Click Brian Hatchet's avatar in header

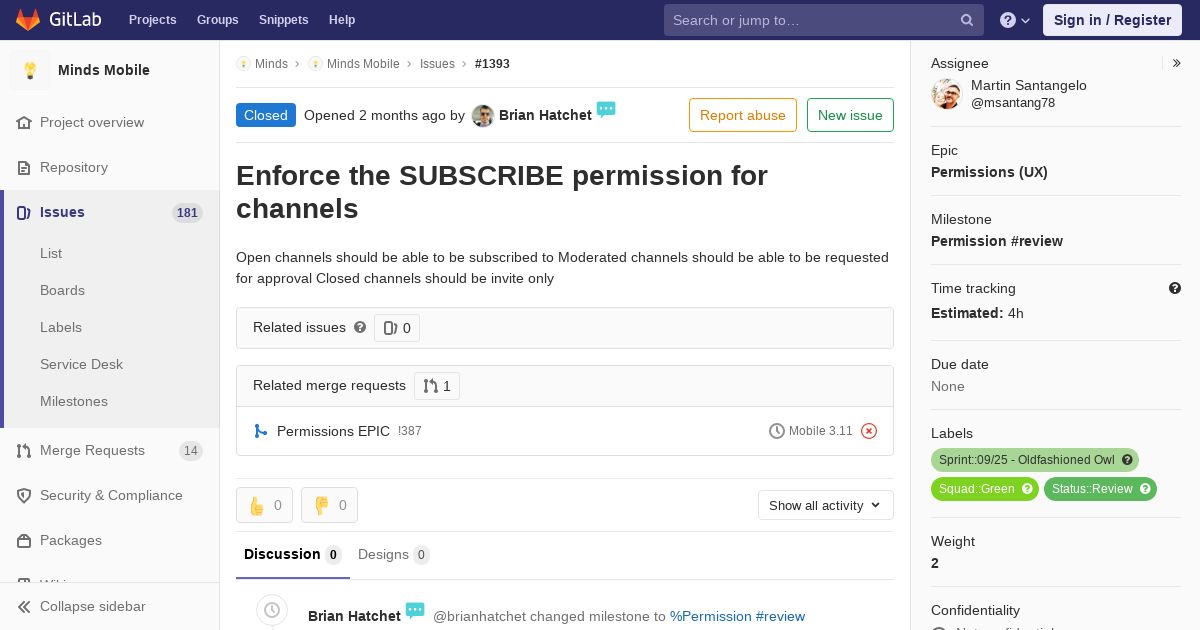[x=483, y=116]
